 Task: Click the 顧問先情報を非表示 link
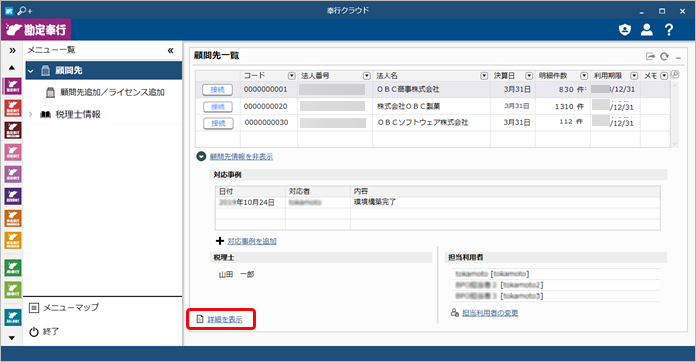pyautogui.click(x=241, y=157)
